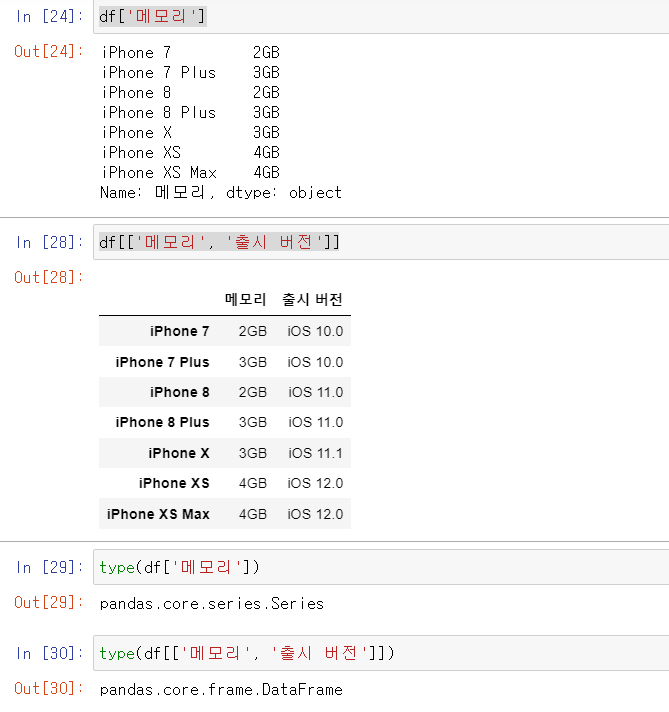Click the 4GB cell in iPhone XS table row
The width and height of the screenshot is (669, 712).
[253, 483]
